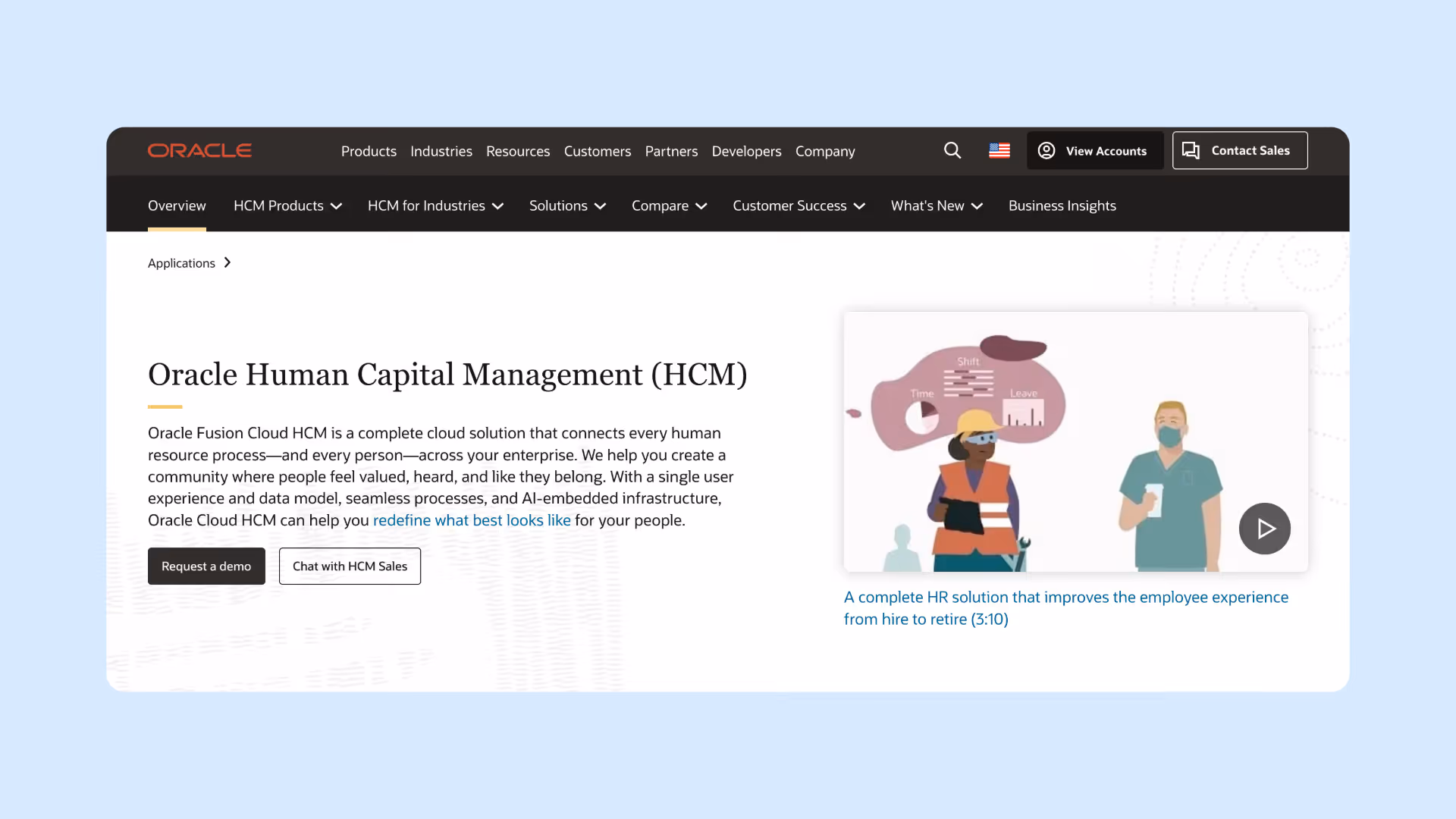Open the 'A complete HR solution' video link
Screen dimensions: 1456x819
1065,608
